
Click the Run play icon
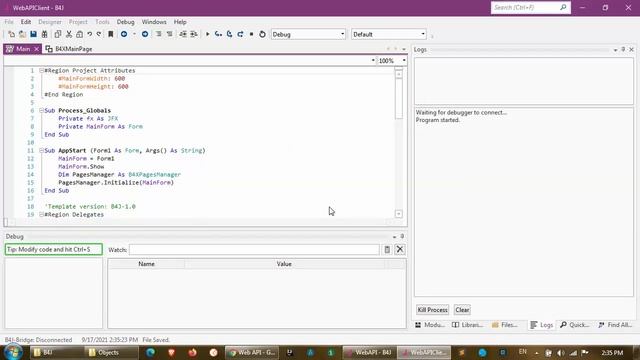(x=207, y=34)
